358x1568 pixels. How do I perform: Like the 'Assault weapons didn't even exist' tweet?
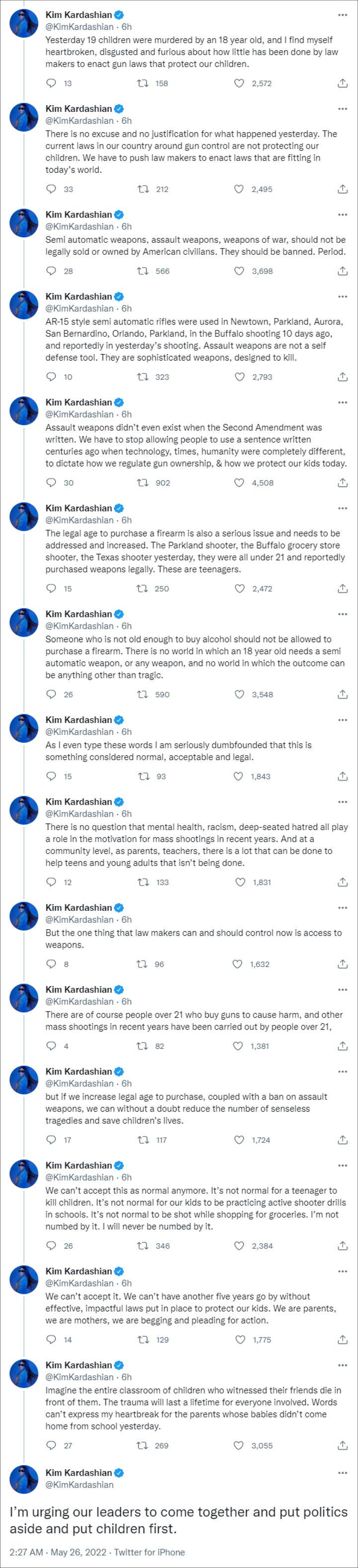(x=240, y=483)
